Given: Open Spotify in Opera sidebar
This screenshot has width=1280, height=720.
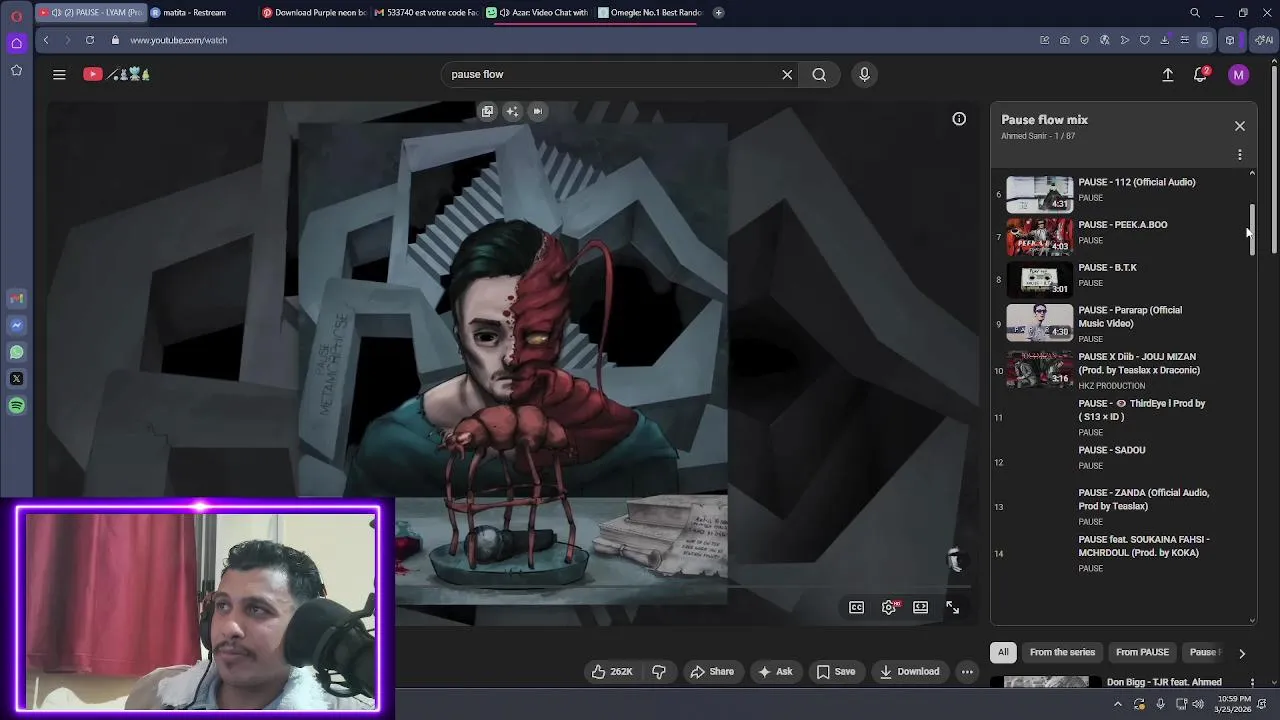Looking at the screenshot, I should tap(16, 406).
